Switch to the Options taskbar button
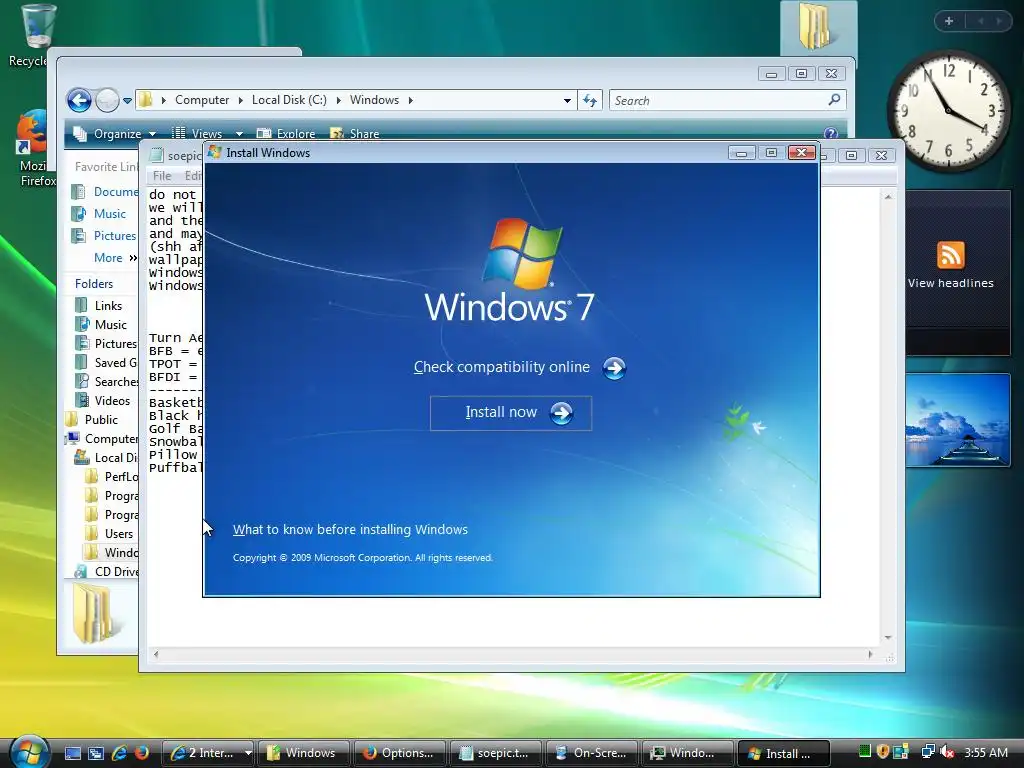 [399, 753]
